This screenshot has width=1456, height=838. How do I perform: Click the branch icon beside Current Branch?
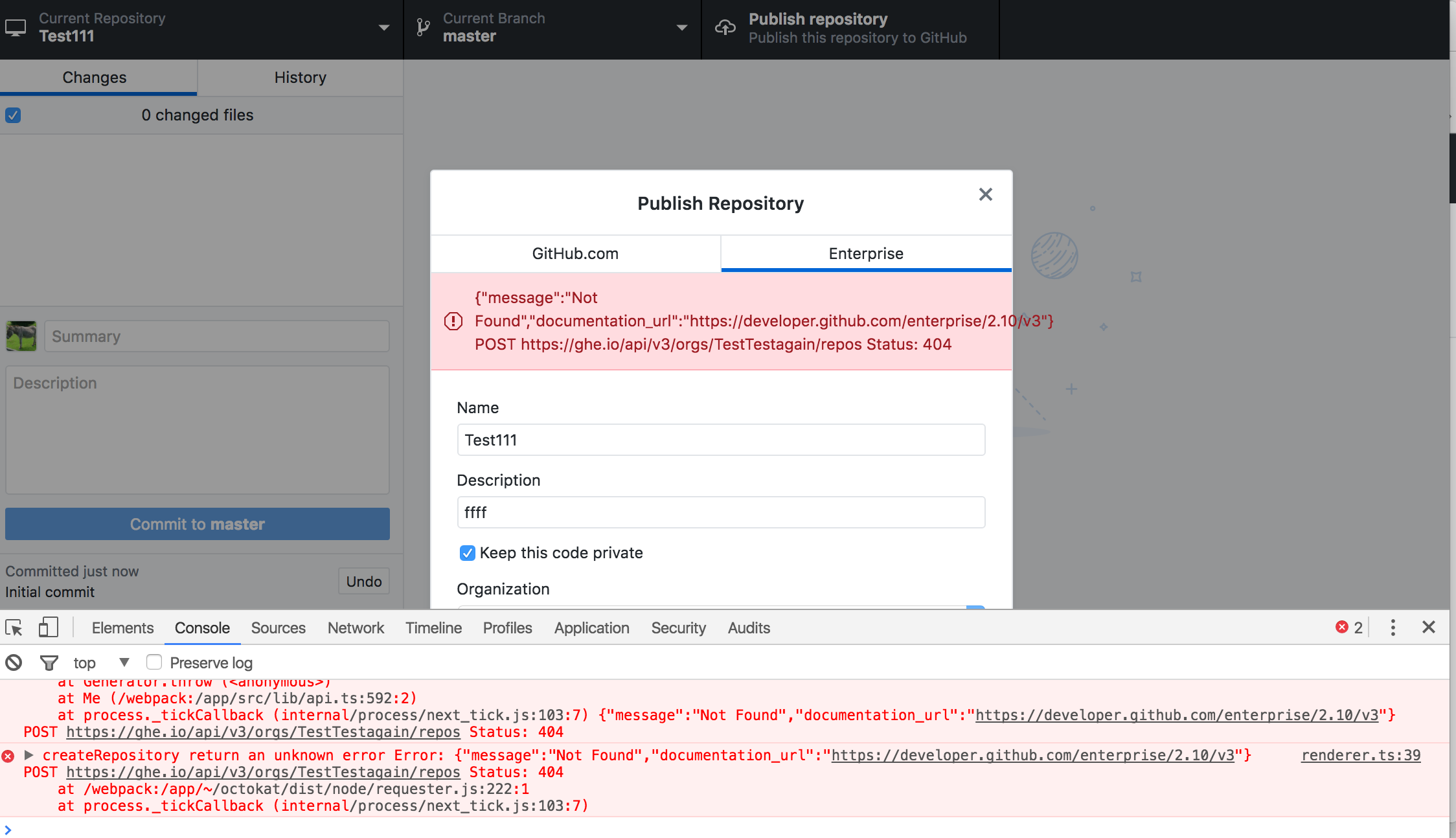pyautogui.click(x=423, y=27)
